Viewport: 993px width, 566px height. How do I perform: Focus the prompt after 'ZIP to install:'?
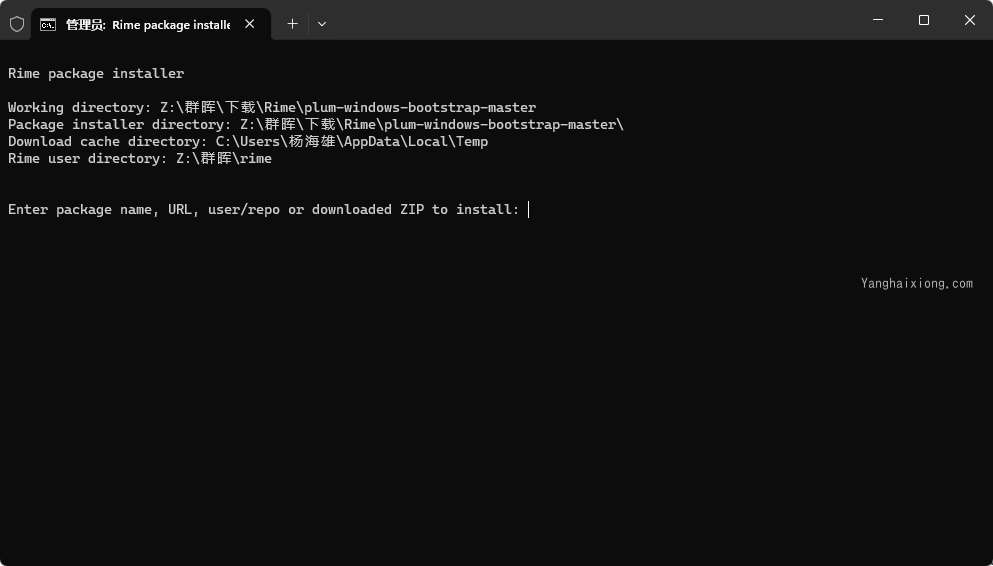point(529,210)
